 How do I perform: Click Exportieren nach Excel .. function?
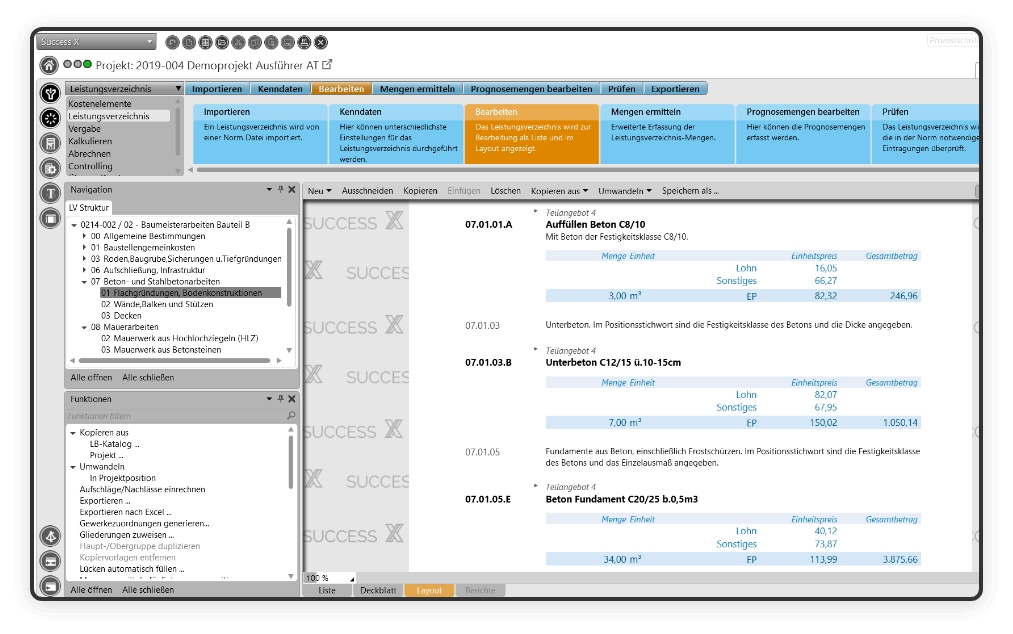[125, 512]
